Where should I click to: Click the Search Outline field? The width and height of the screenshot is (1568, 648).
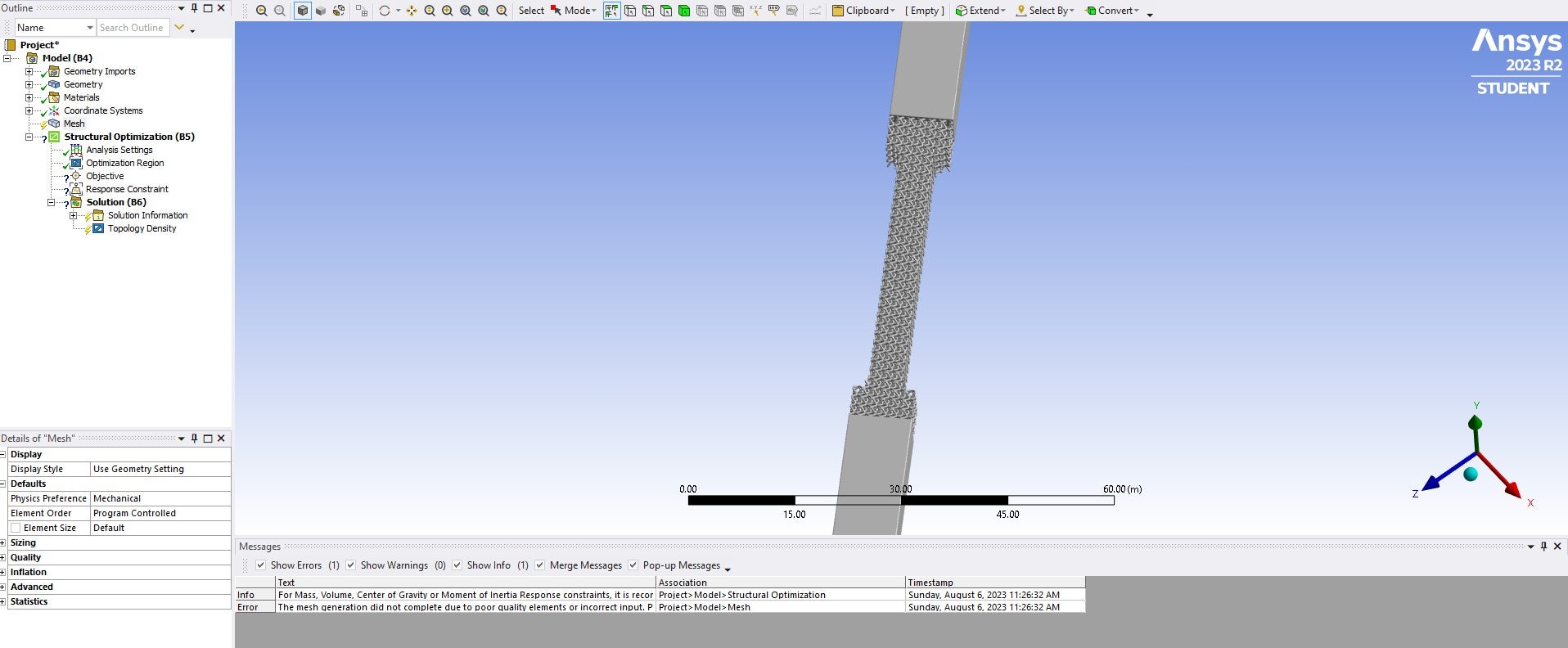click(x=131, y=28)
